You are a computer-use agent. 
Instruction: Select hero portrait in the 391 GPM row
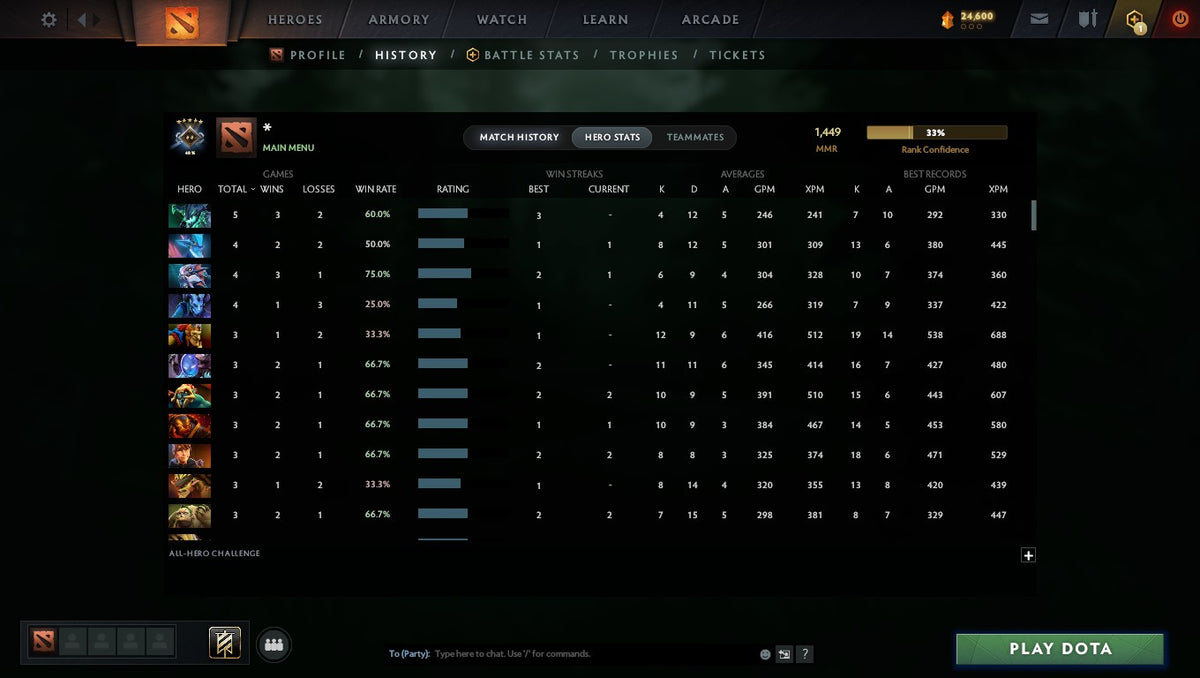point(189,395)
